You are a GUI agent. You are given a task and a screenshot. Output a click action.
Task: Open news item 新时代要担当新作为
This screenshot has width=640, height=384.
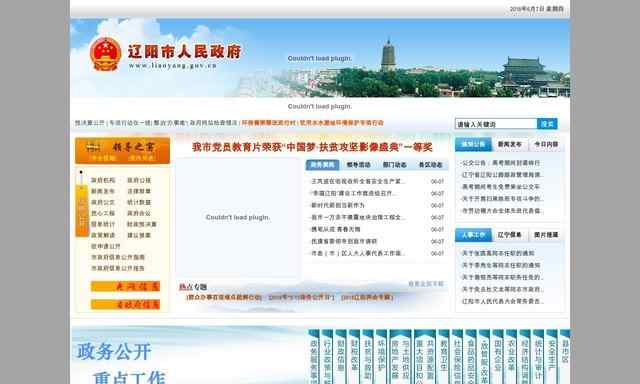338,205
